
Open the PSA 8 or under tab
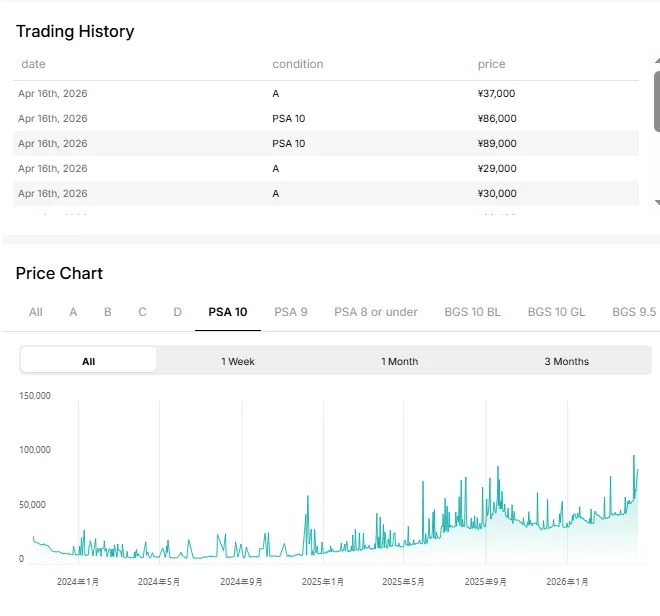[x=376, y=312]
